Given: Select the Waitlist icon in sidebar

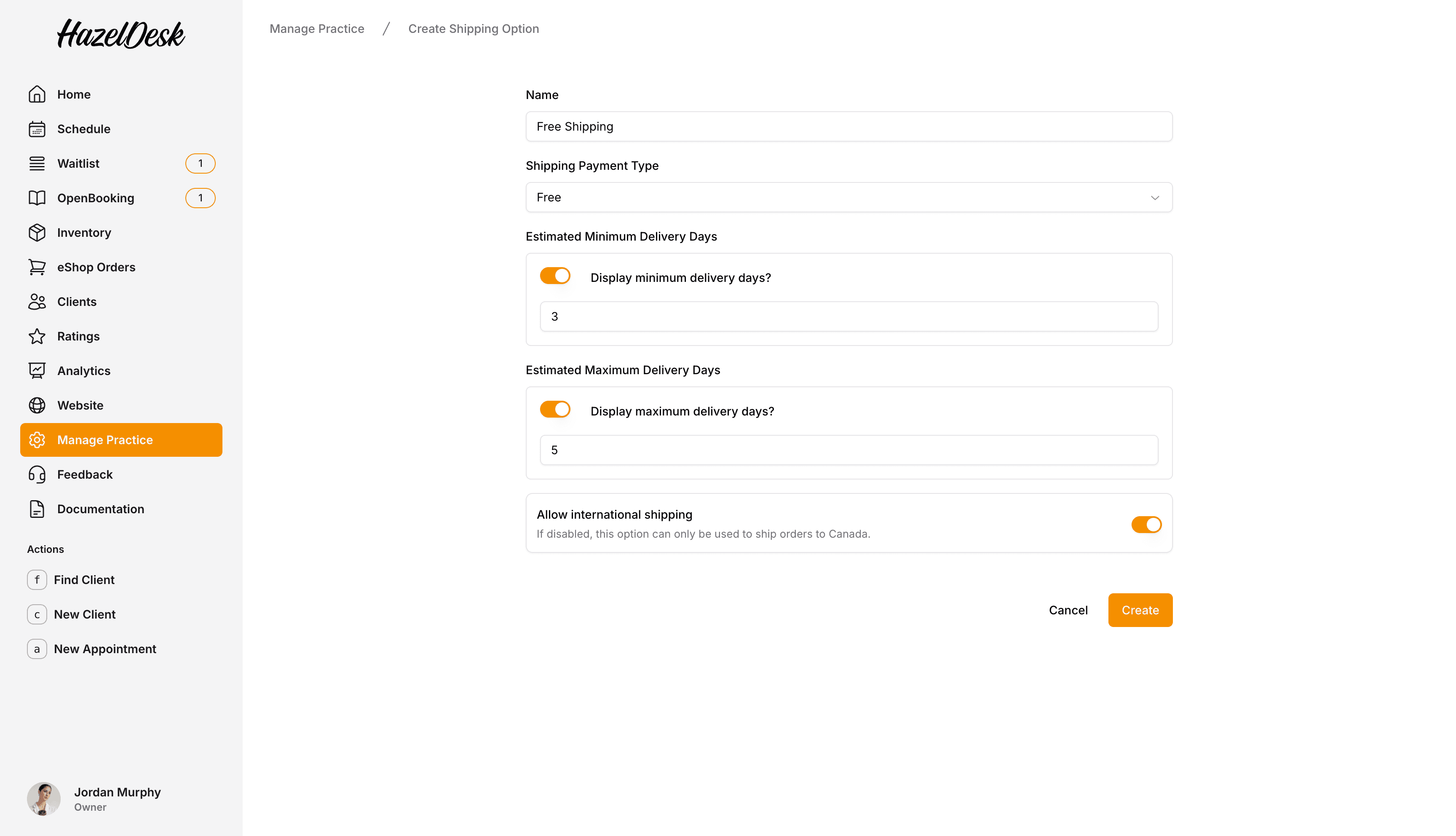Looking at the screenshot, I should (37, 163).
